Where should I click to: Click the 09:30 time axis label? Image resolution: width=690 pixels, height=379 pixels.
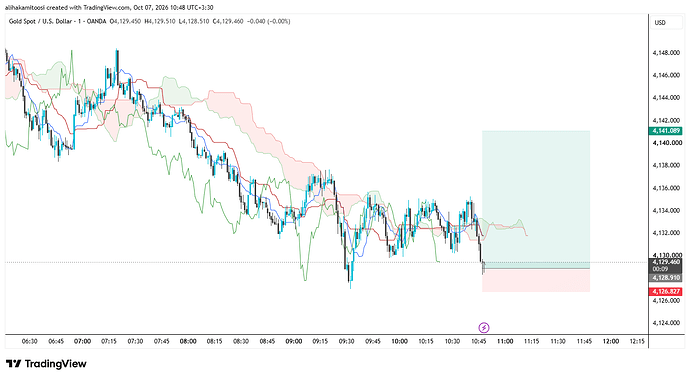coord(346,341)
